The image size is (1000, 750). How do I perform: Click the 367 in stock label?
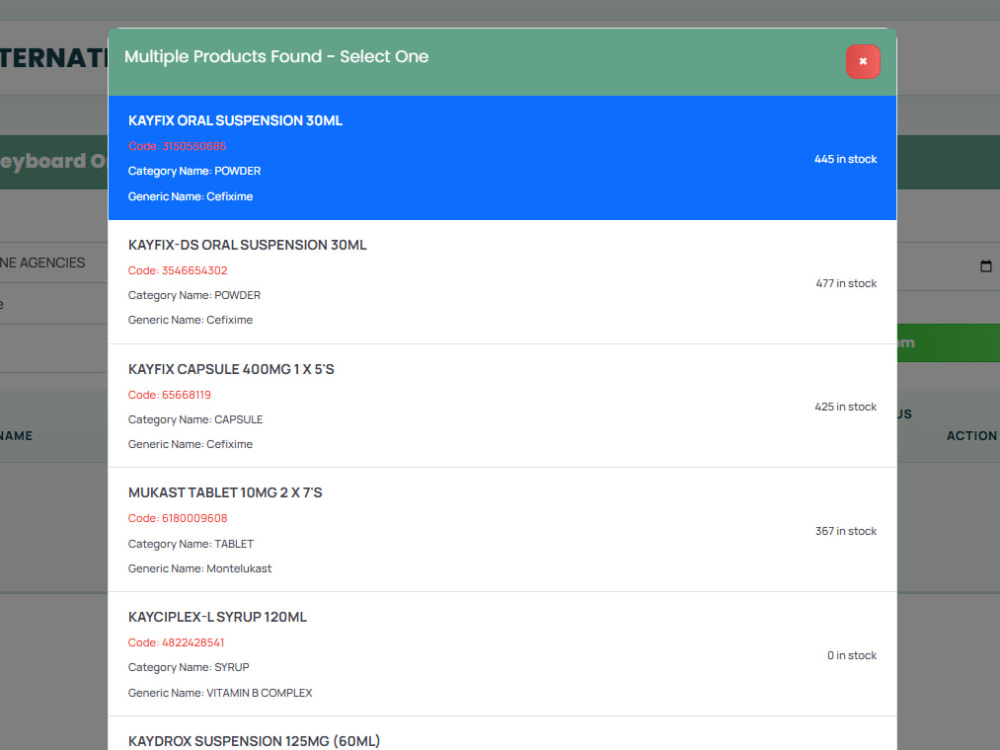click(846, 531)
